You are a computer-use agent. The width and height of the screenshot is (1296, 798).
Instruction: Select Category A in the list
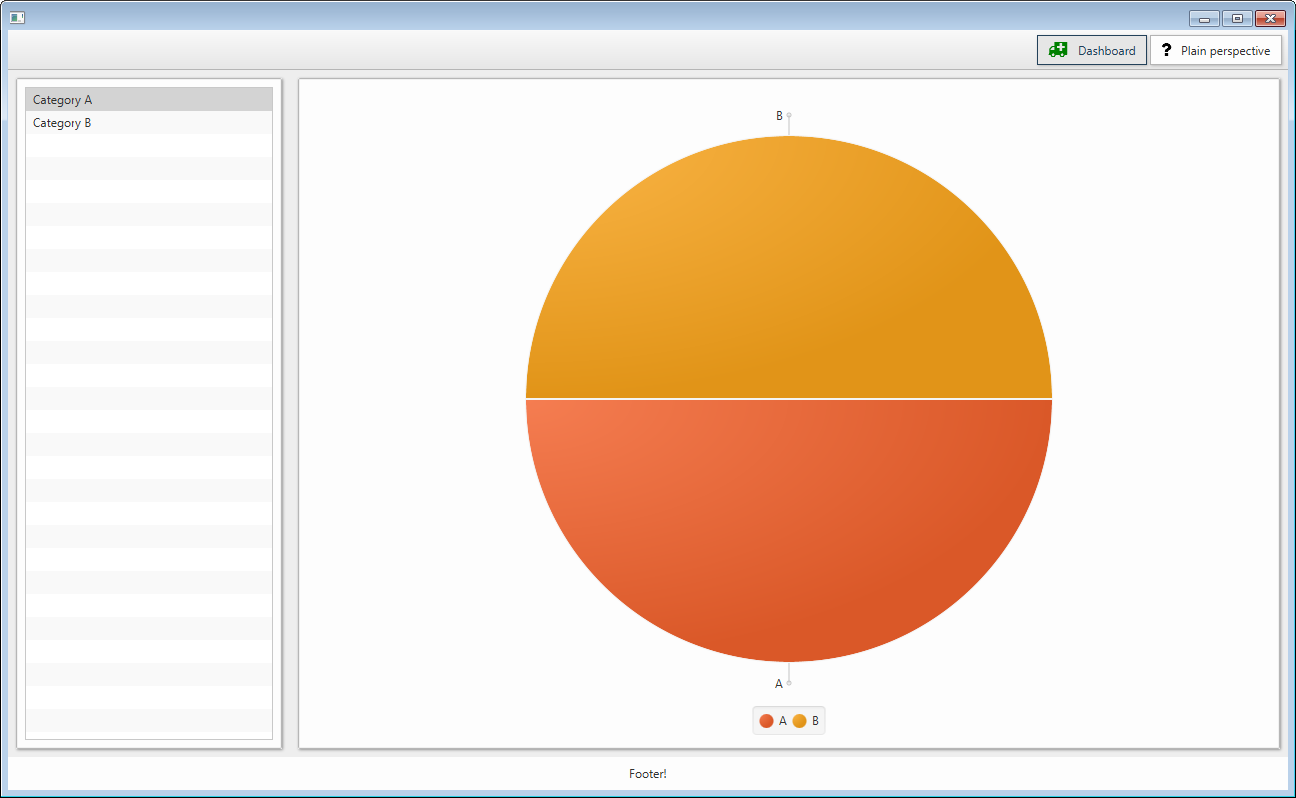pos(149,99)
